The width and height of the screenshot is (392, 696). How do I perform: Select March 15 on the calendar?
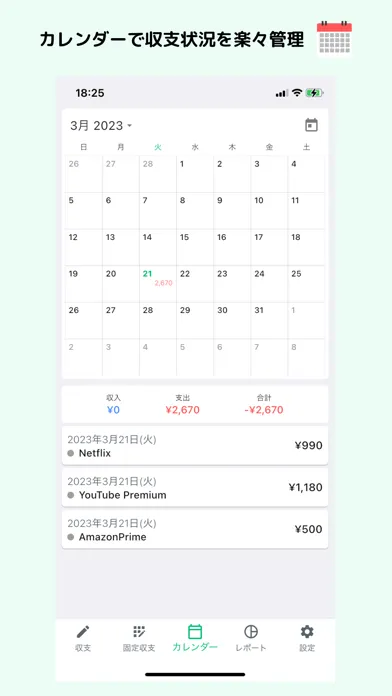point(195,247)
